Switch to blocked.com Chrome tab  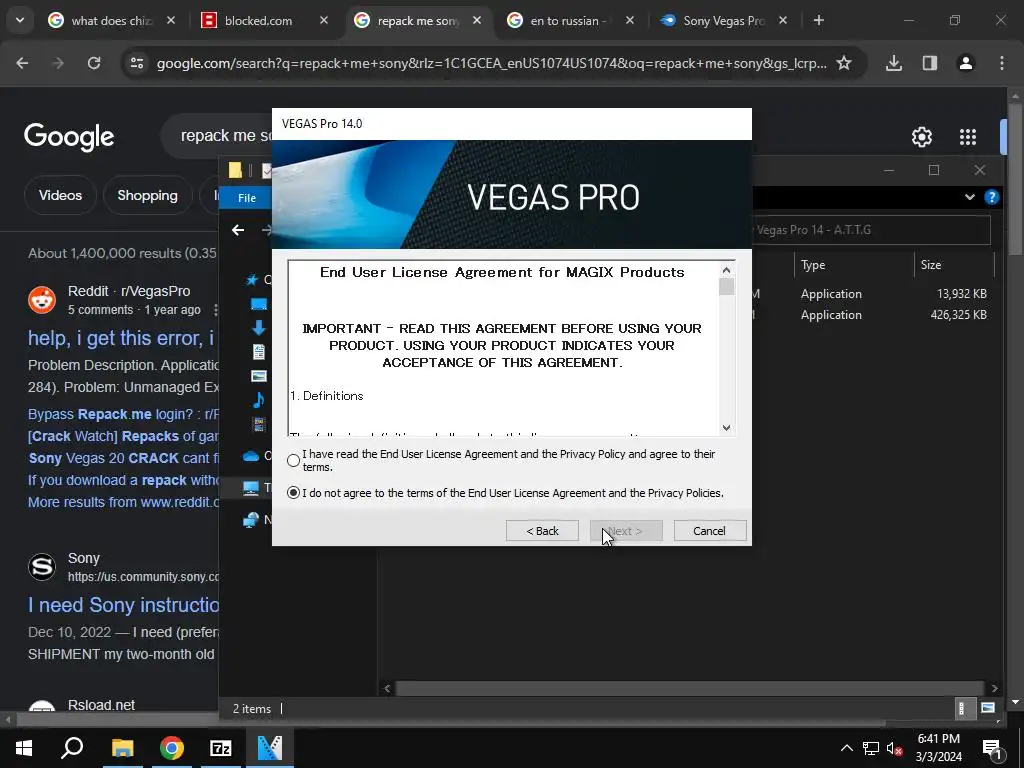tap(259, 21)
